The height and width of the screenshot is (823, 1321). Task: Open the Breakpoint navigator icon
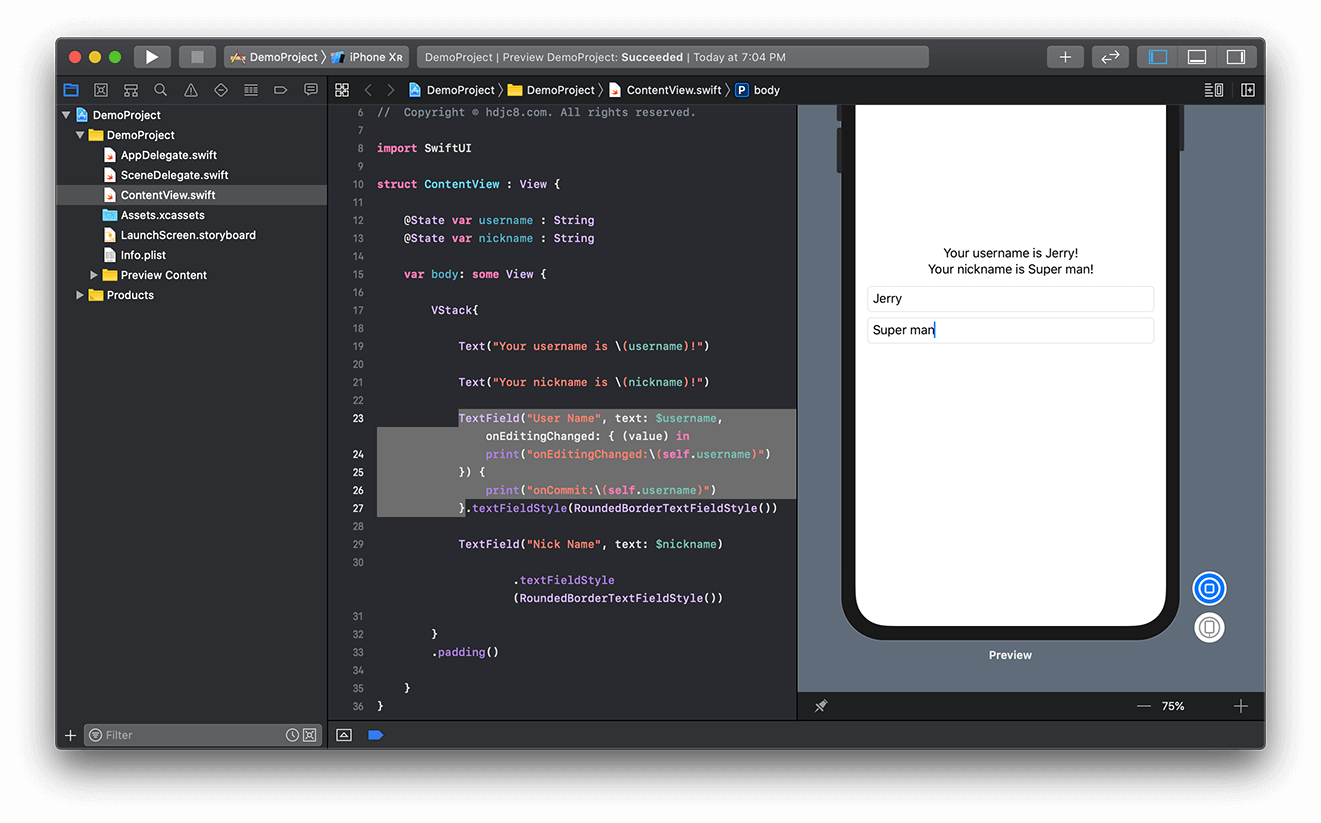[281, 90]
